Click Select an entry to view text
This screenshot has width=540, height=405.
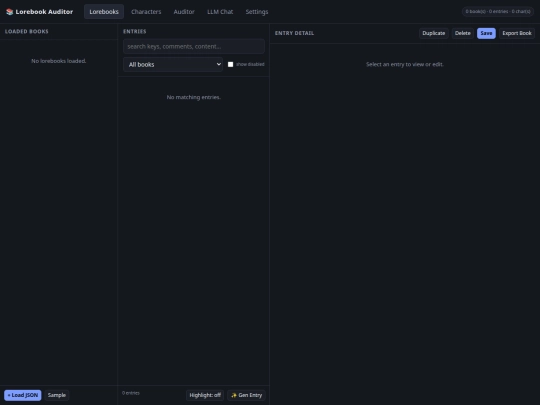click(405, 64)
